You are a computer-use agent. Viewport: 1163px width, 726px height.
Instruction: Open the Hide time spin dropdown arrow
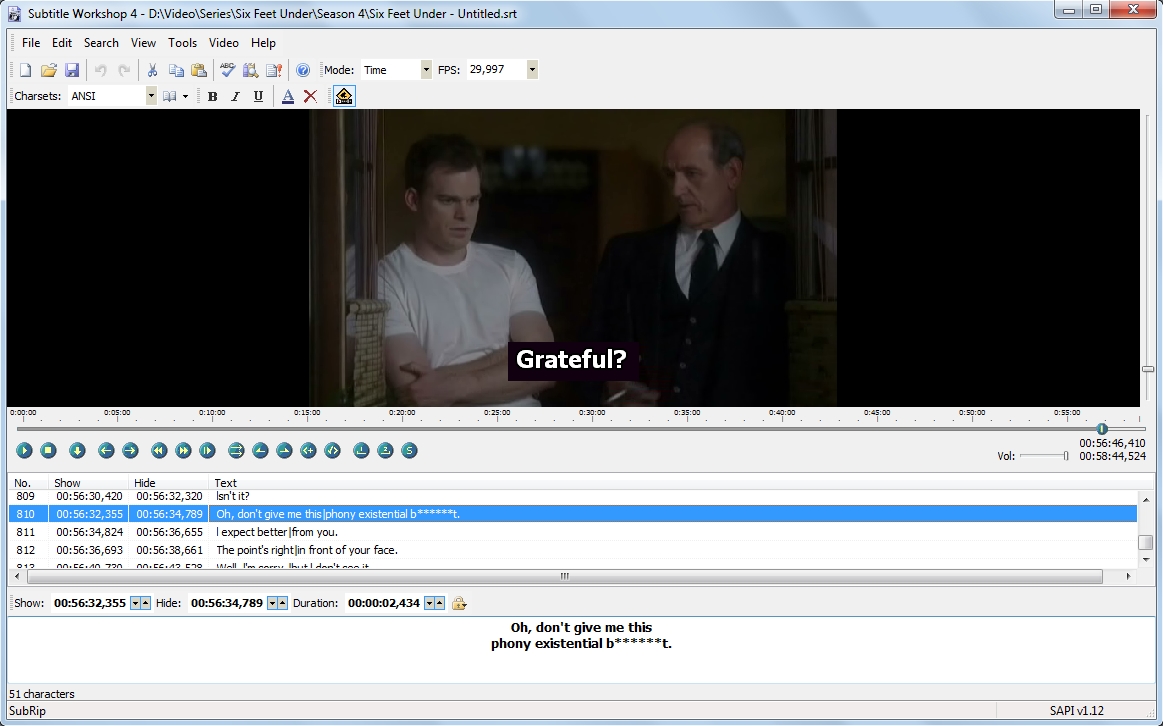click(x=272, y=603)
